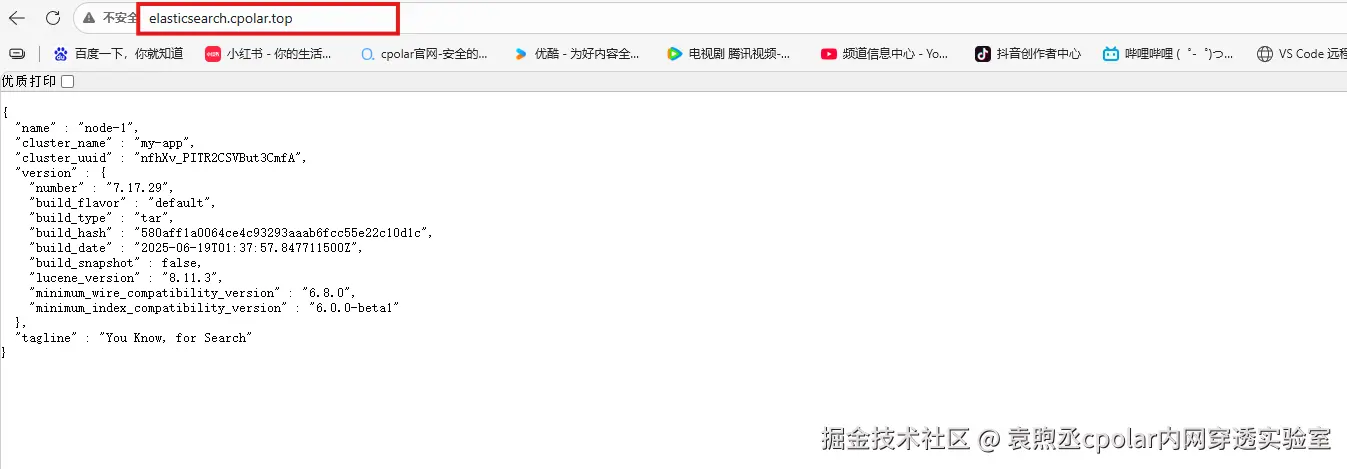Image resolution: width=1347 pixels, height=469 pixels.
Task: Open the cpolar官网 bookmark
Action: [x=424, y=54]
